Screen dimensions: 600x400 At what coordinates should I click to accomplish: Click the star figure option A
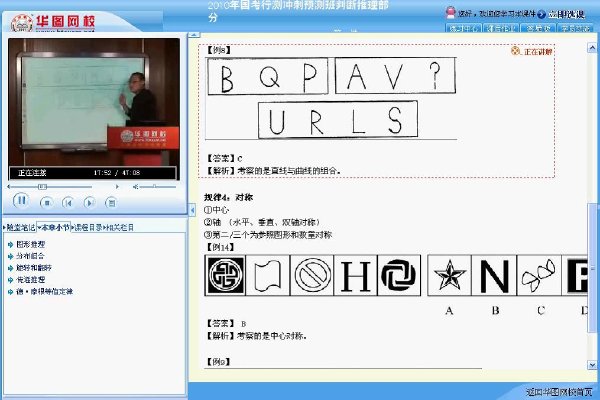[x=450, y=275]
